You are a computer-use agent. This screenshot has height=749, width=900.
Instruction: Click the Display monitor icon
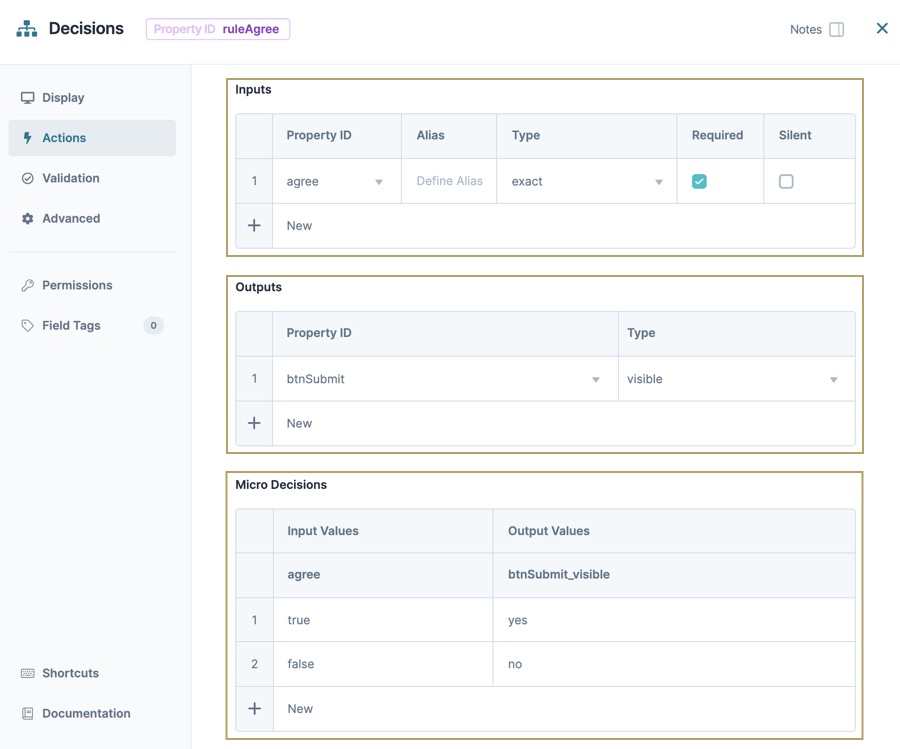coord(28,98)
